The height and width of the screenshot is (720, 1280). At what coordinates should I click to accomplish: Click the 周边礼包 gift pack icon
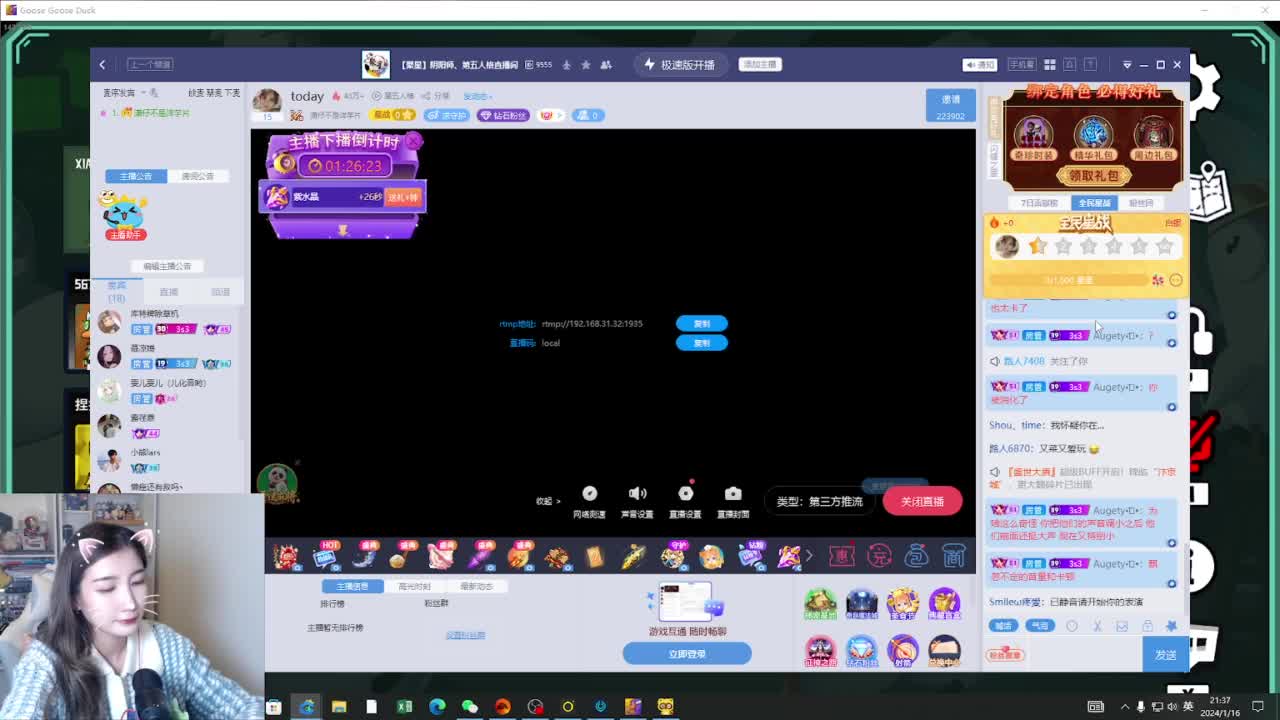1153,137
